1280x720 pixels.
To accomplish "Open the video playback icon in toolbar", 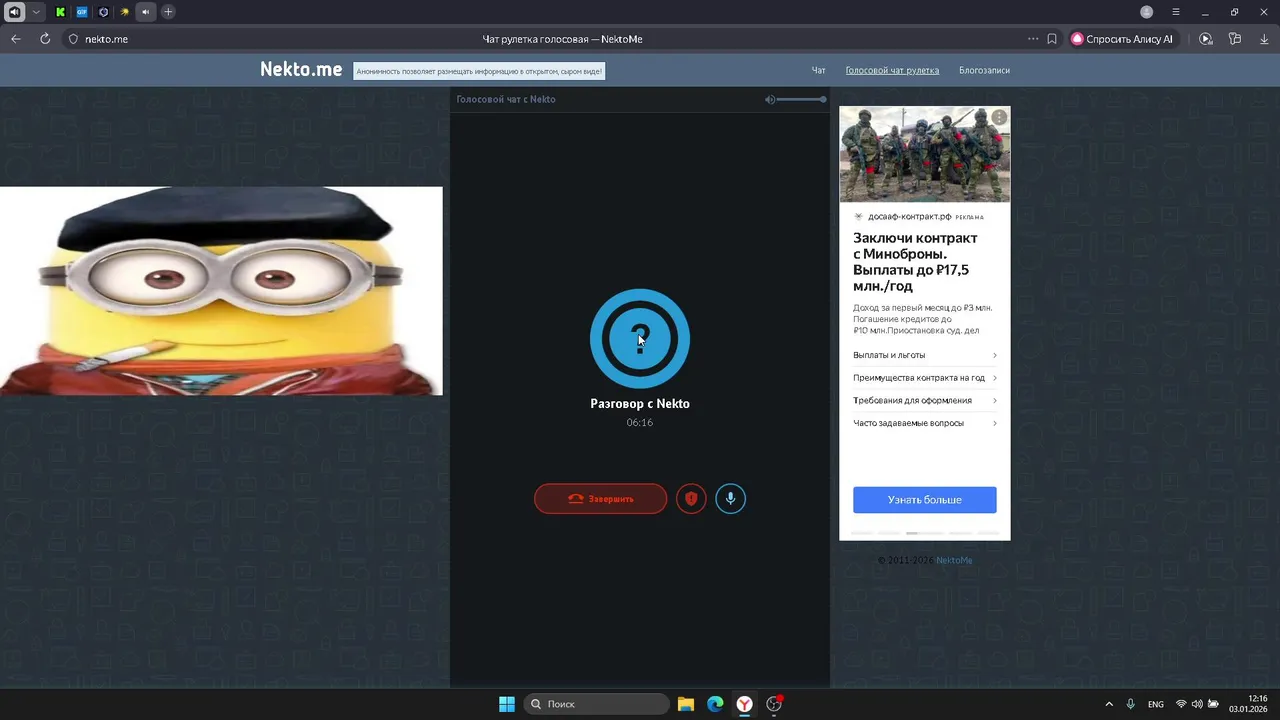I will coord(1206,39).
